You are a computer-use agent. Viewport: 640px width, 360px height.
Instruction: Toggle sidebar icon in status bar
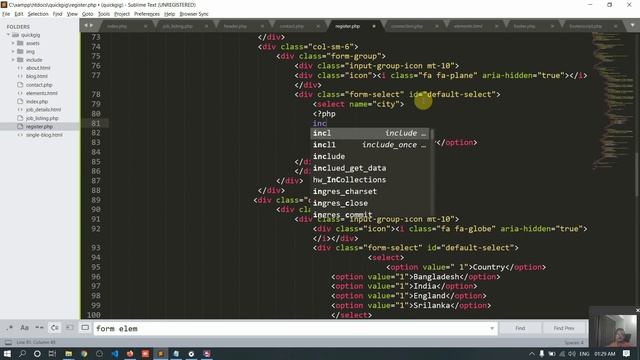coord(8,342)
